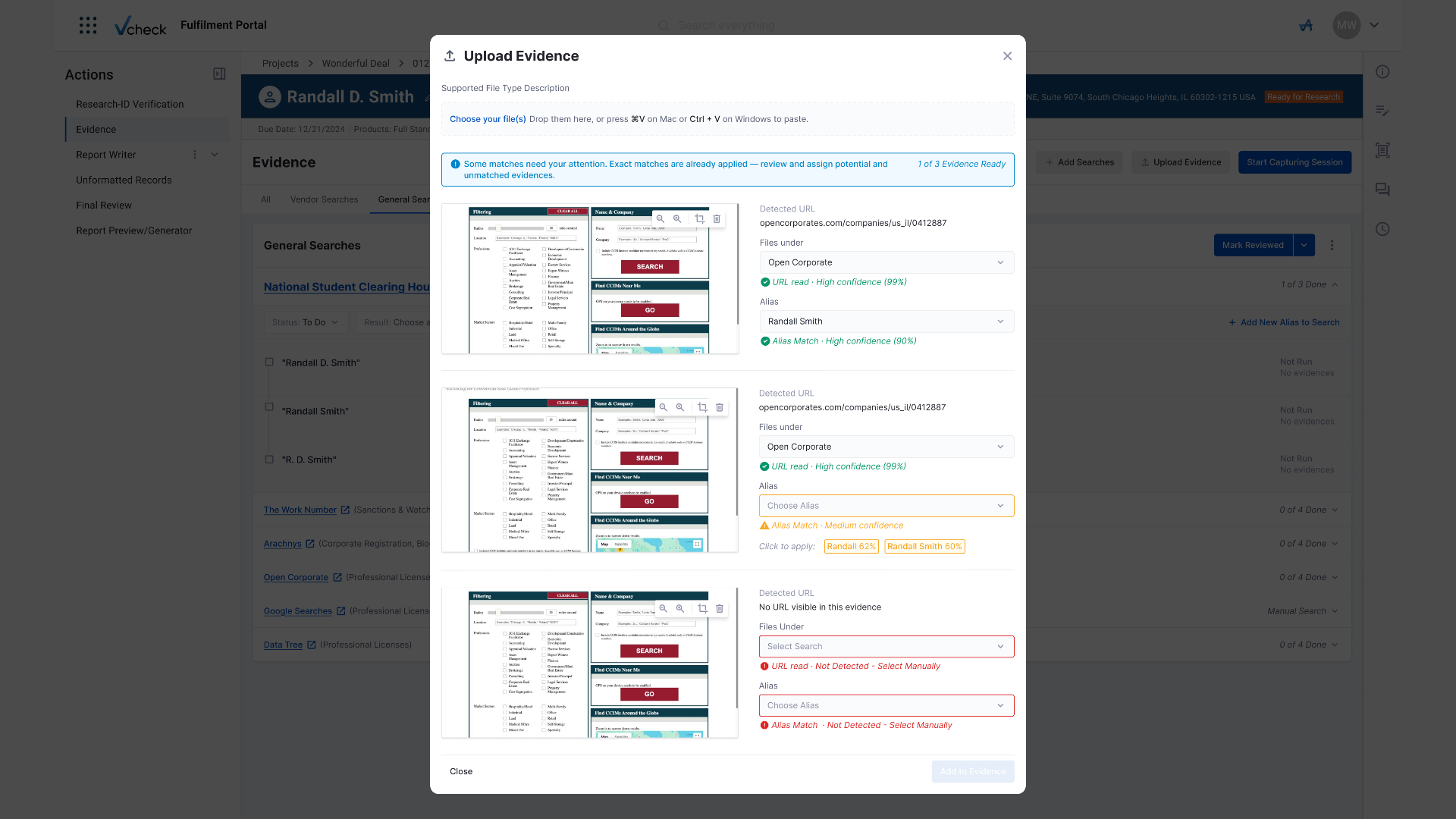This screenshot has height=819, width=1456.
Task: Open Report Writer three-dot options
Action: click(x=195, y=155)
